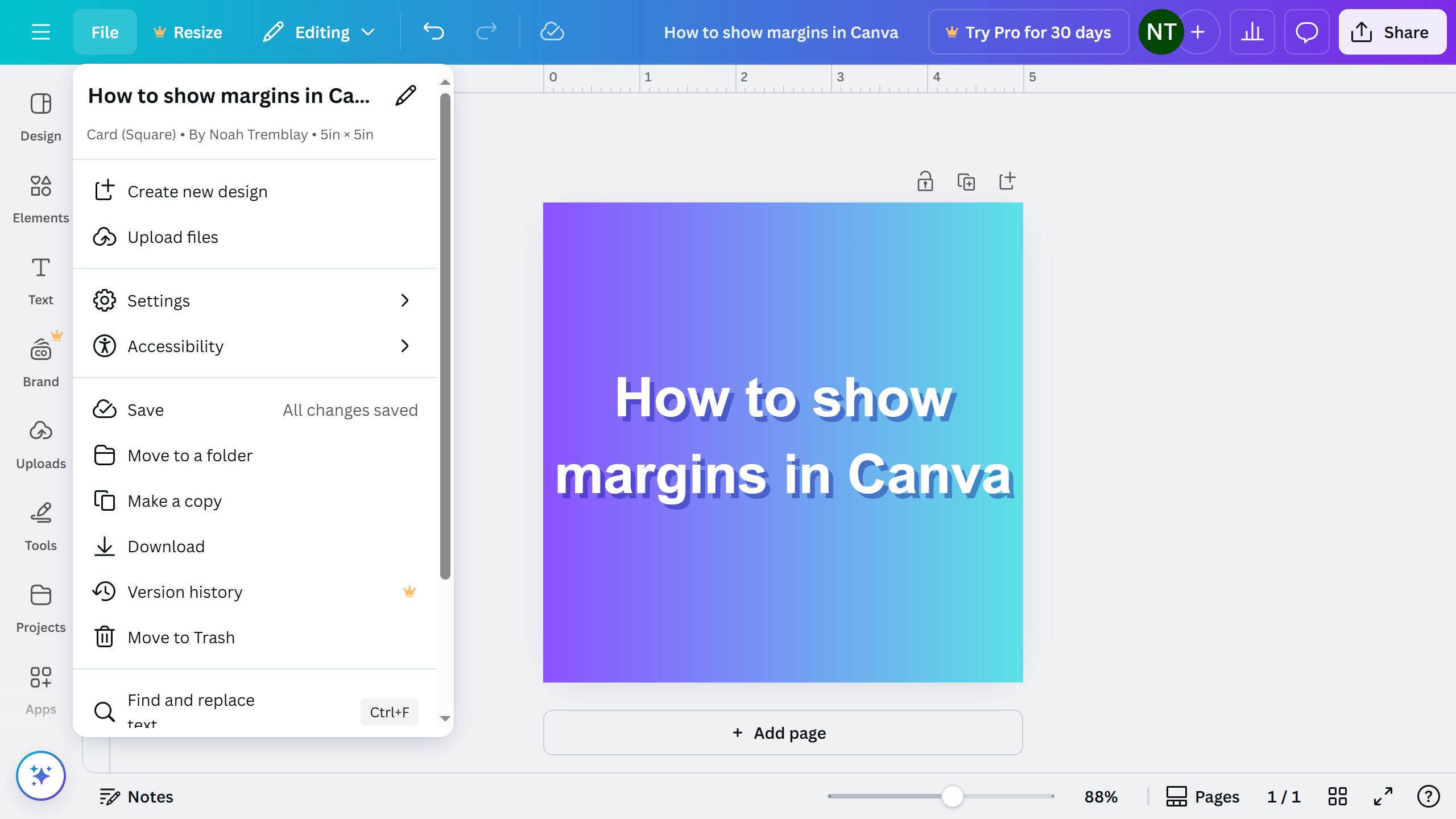Click the zoom slider handle
Viewport: 1456px width, 819px height.
click(952, 796)
